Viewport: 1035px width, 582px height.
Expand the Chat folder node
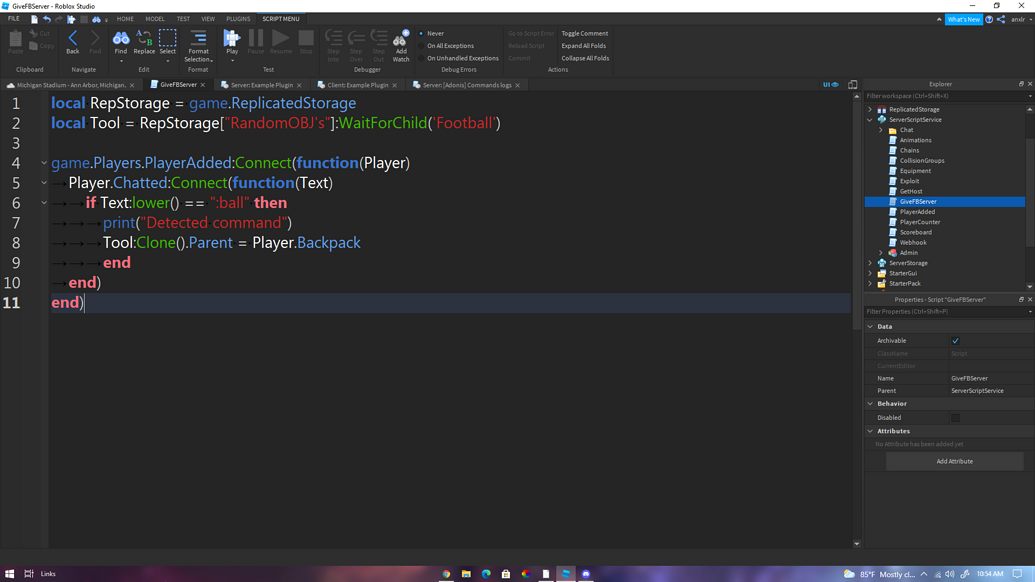(x=881, y=130)
